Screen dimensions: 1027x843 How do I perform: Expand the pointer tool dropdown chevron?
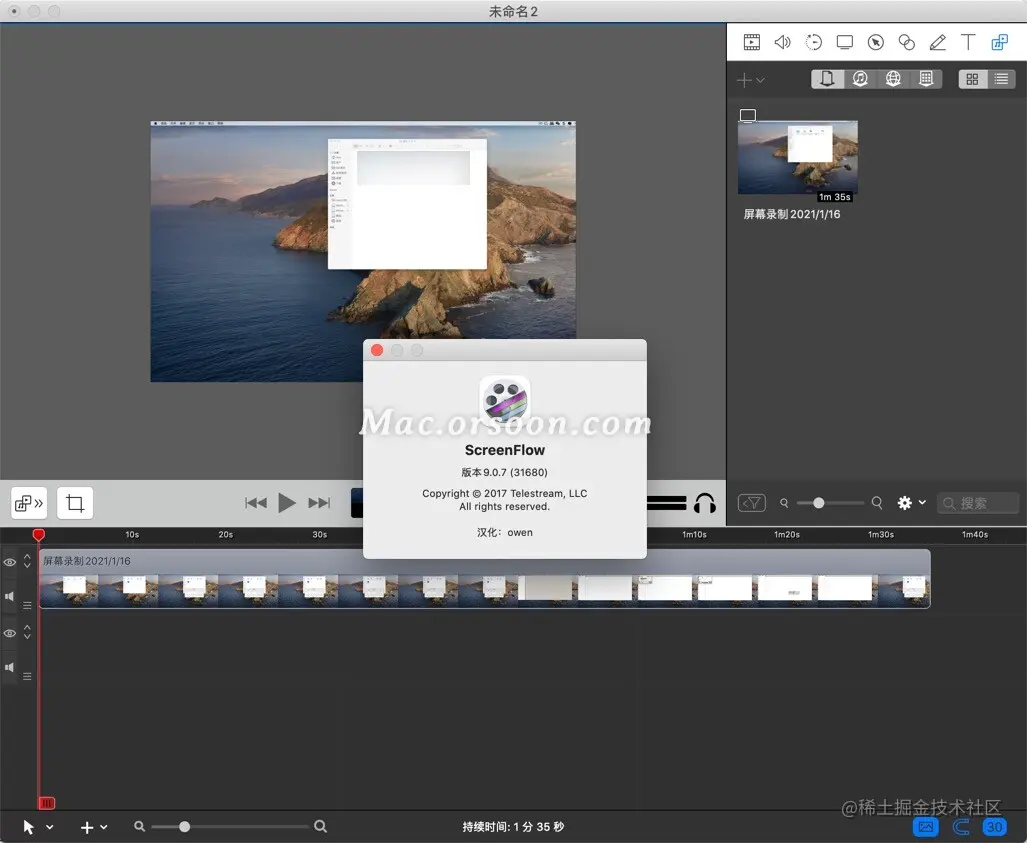50,827
